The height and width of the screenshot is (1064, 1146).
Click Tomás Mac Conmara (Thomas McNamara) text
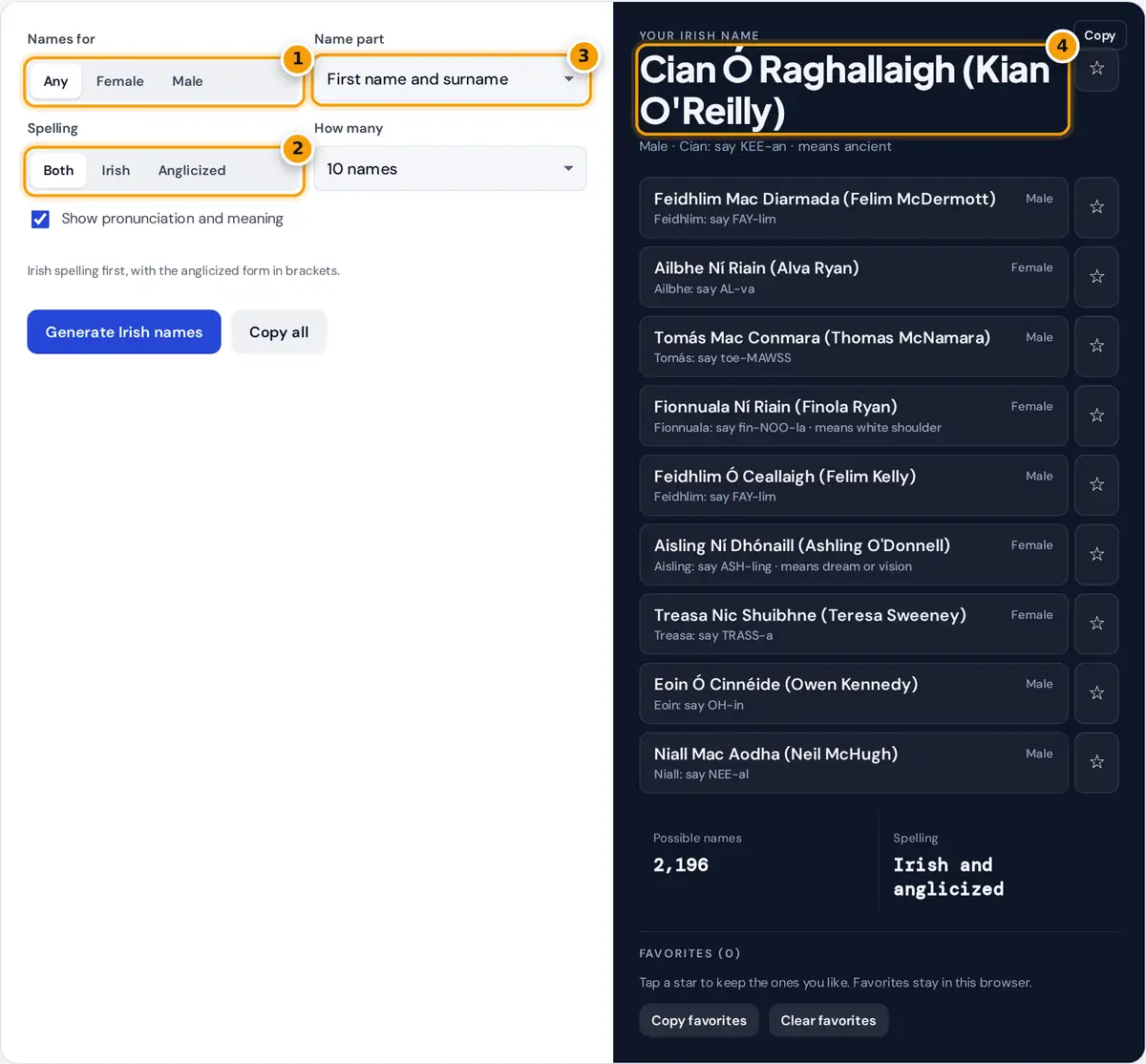point(822,337)
